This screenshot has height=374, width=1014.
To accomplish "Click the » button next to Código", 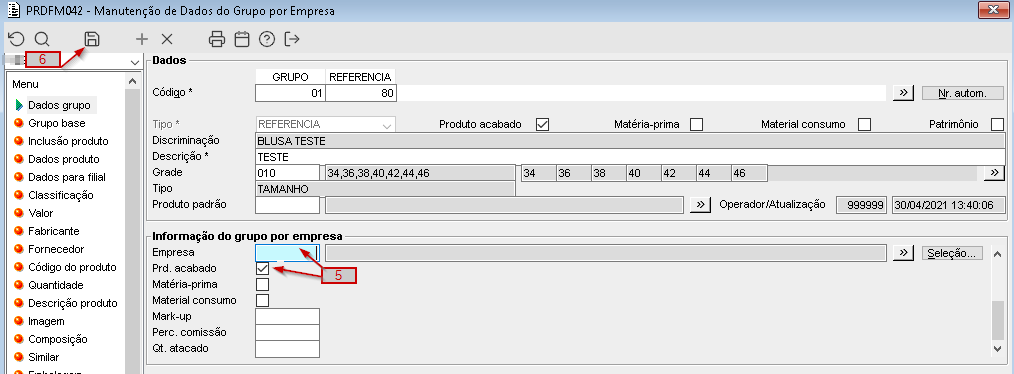I will [x=903, y=93].
